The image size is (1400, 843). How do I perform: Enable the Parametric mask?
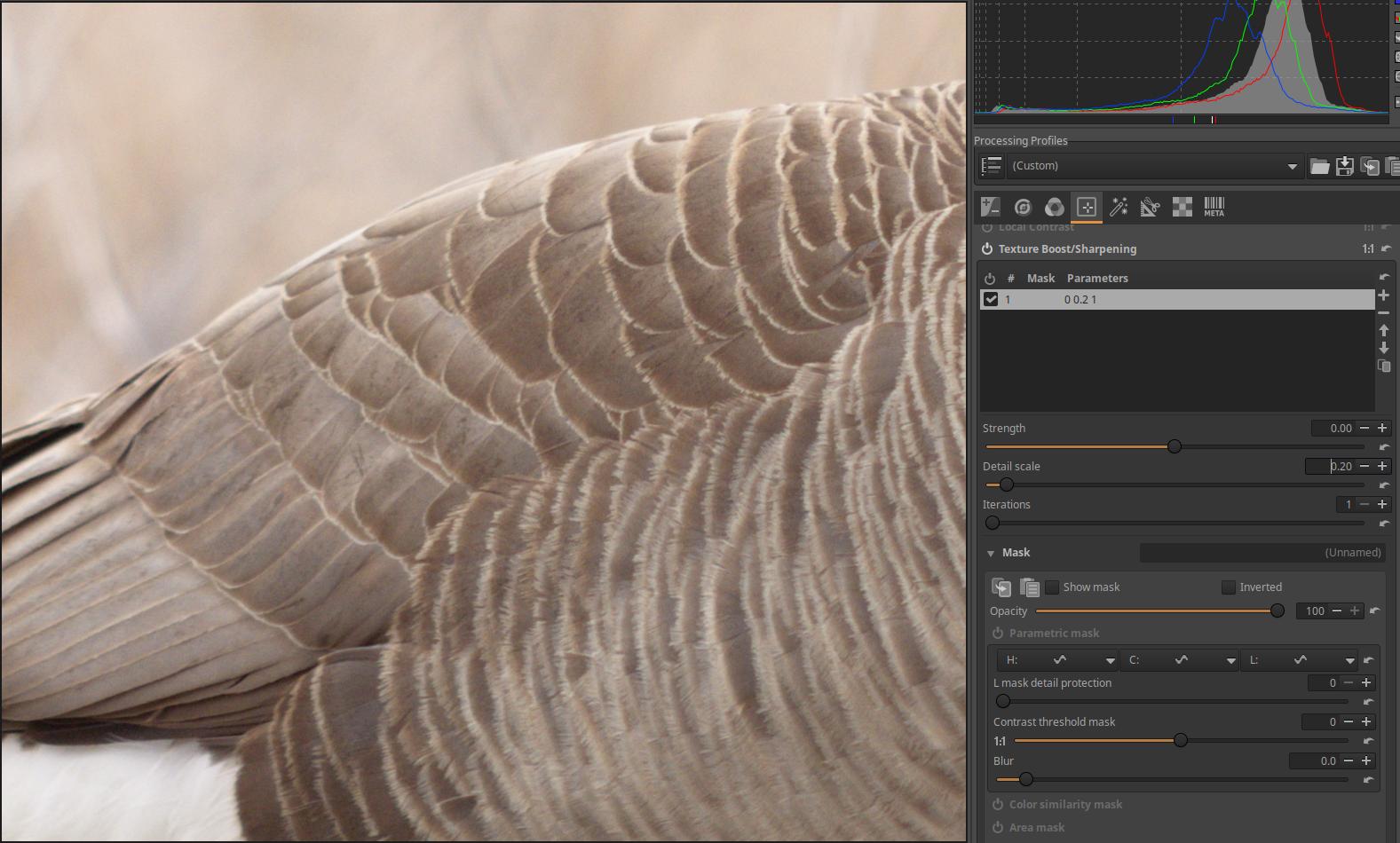[x=998, y=634]
